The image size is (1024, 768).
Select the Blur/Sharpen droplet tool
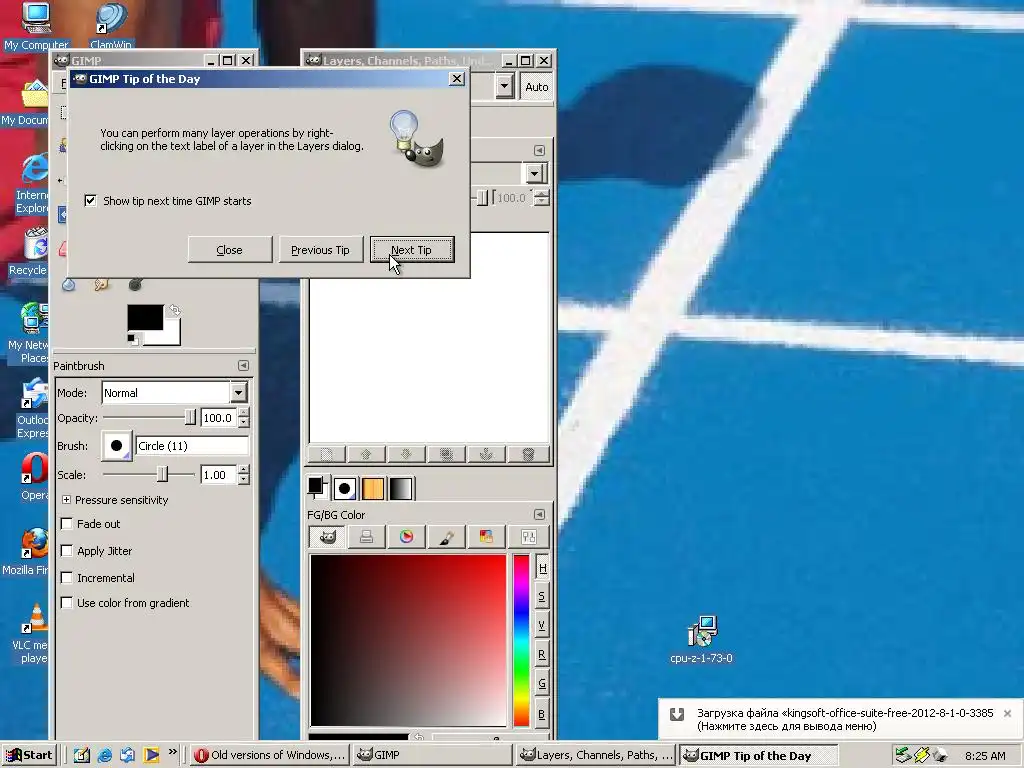(69, 284)
